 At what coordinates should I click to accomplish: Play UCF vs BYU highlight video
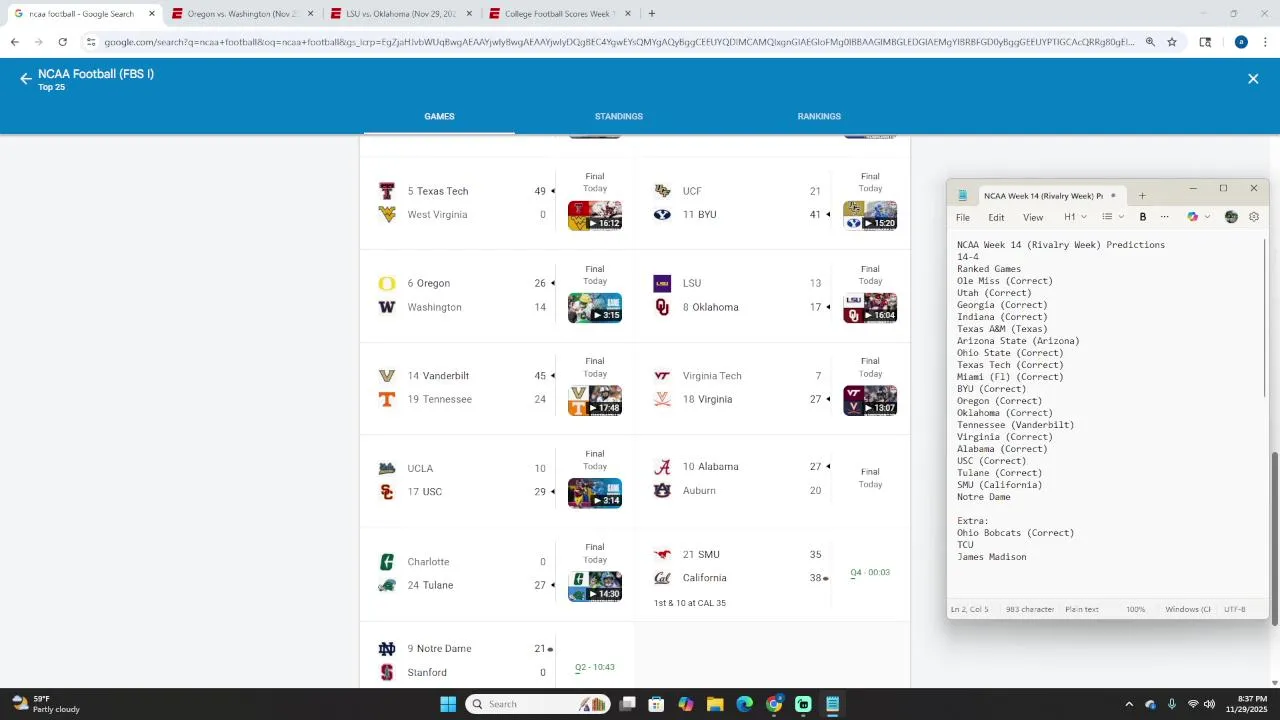coord(870,216)
